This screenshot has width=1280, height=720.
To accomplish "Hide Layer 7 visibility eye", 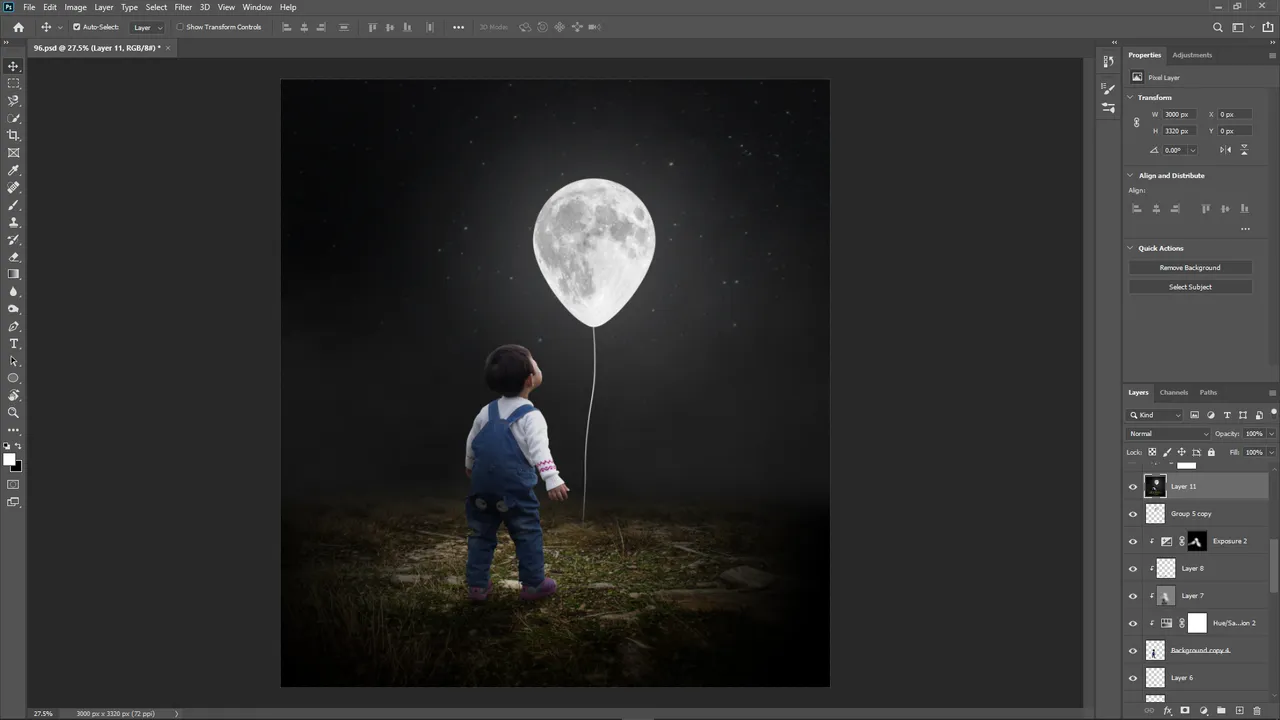I will coord(1133,596).
